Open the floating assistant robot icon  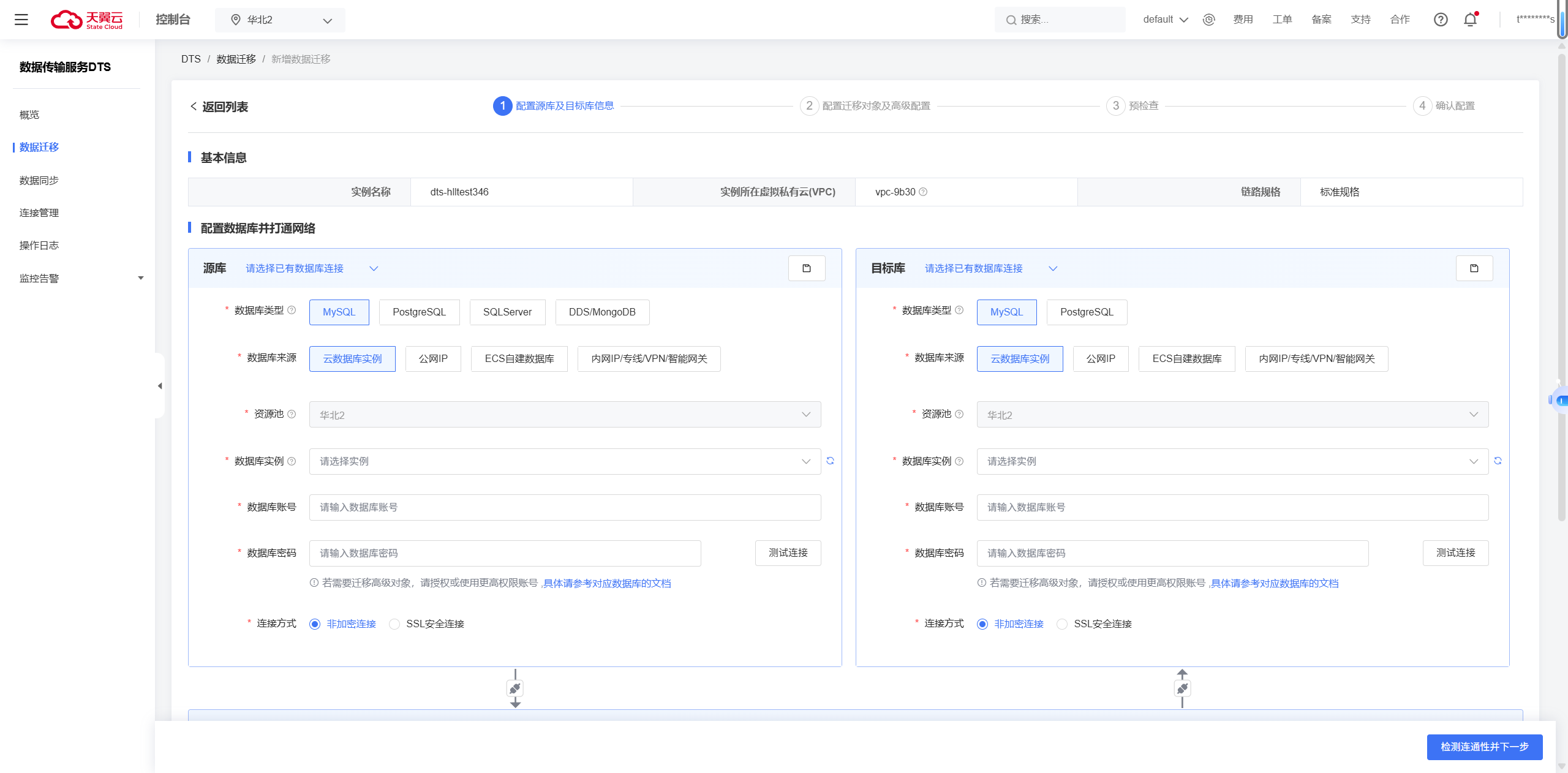point(1559,400)
